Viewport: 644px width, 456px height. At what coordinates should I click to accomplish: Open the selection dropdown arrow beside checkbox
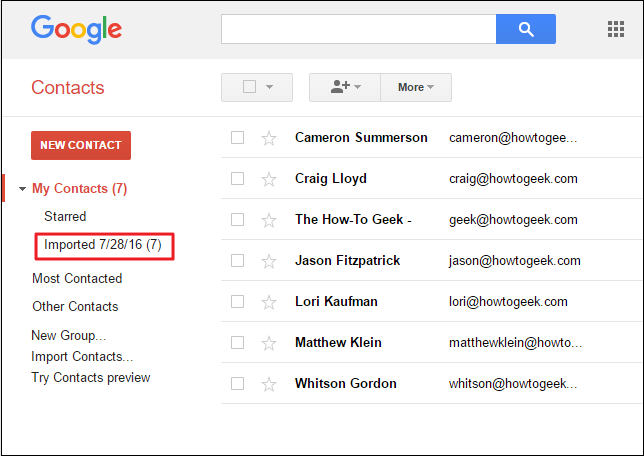click(269, 87)
